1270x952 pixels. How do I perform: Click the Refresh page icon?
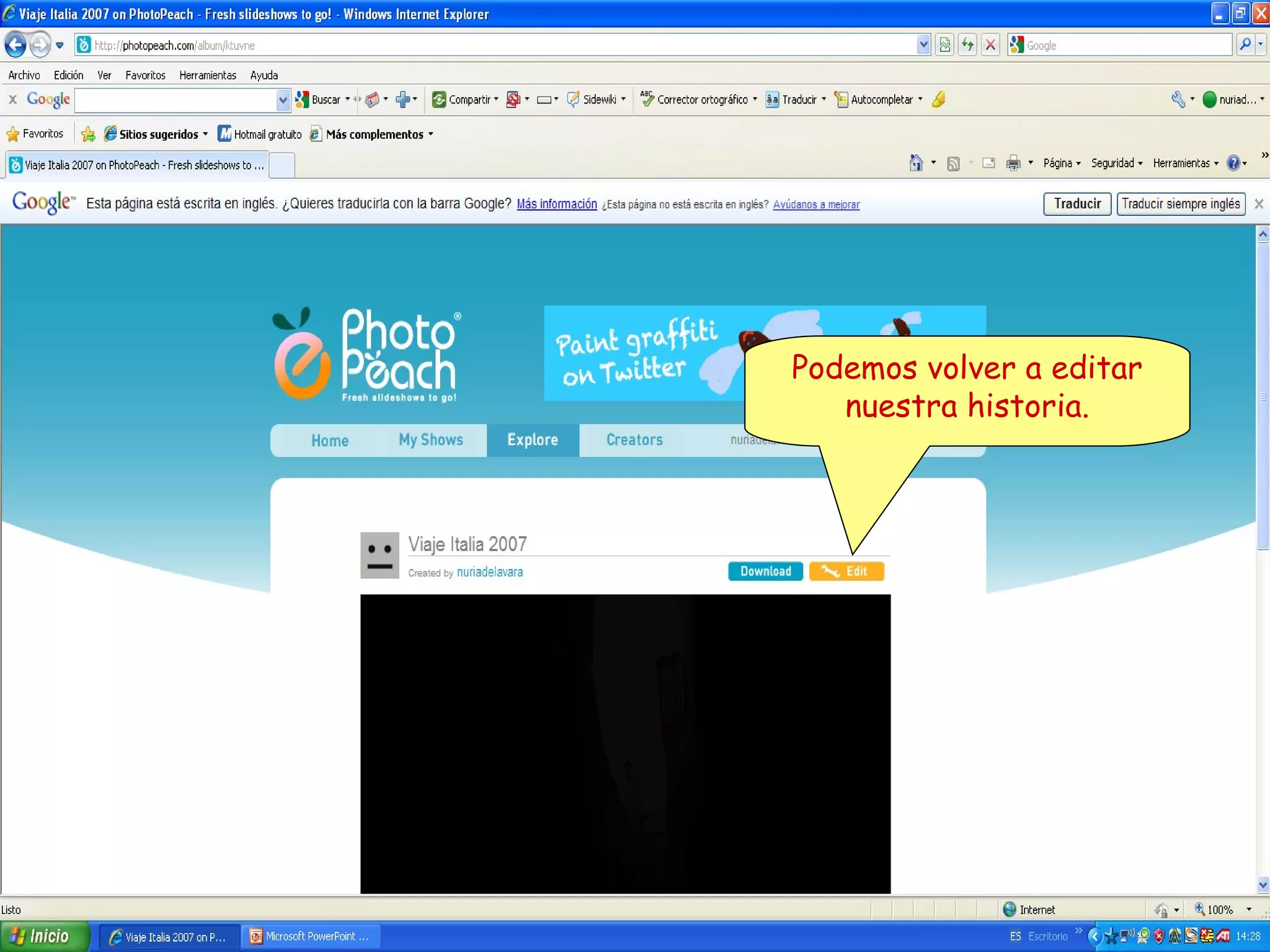(x=967, y=45)
